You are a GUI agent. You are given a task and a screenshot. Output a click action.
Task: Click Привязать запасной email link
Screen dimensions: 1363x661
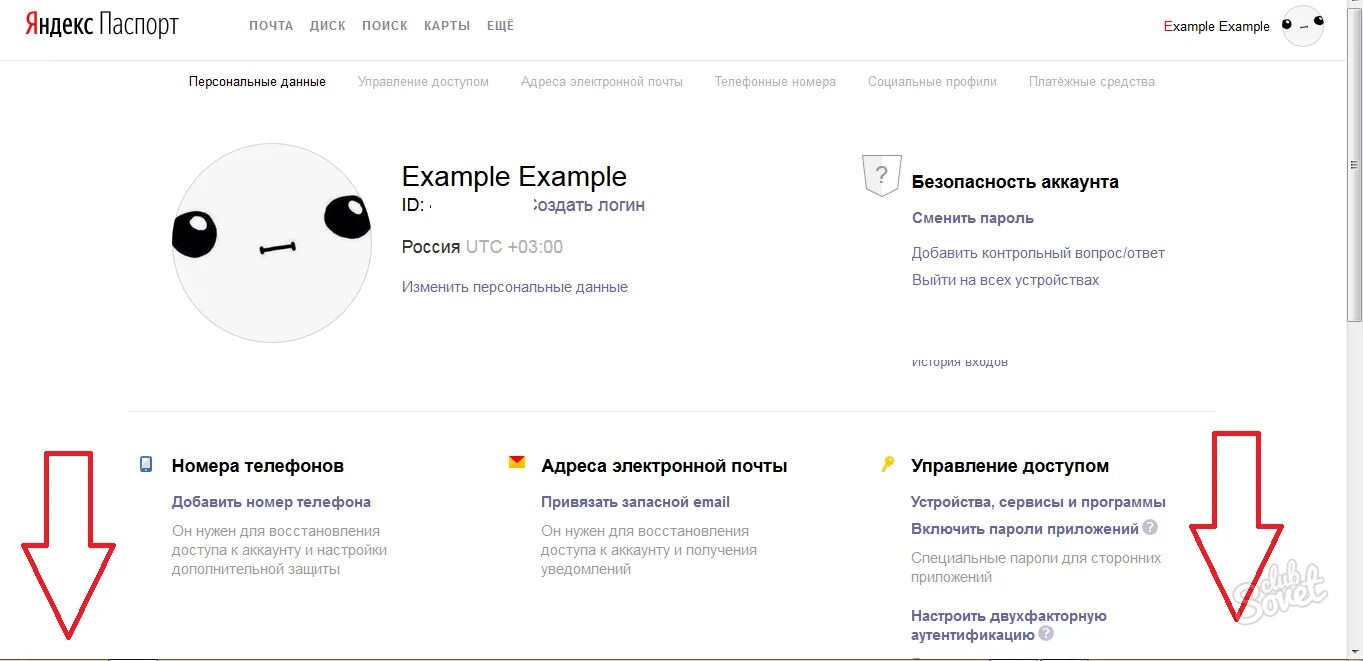[636, 502]
